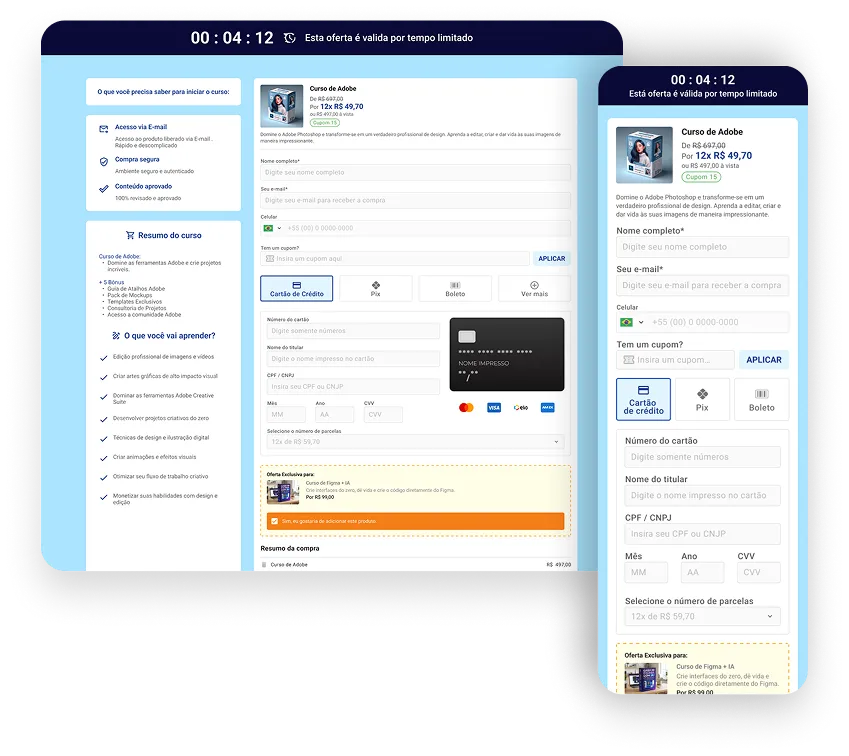Screen dimensions: 849x756
Task: Click the envelope icon beside Acesso via E-mail
Action: 104,129
